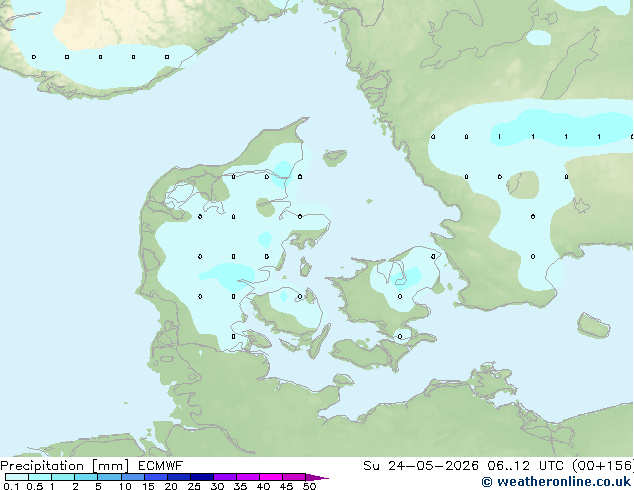Click the 1–2 mm legend color swatch
This screenshot has width=634, height=490.
[x=63, y=477]
